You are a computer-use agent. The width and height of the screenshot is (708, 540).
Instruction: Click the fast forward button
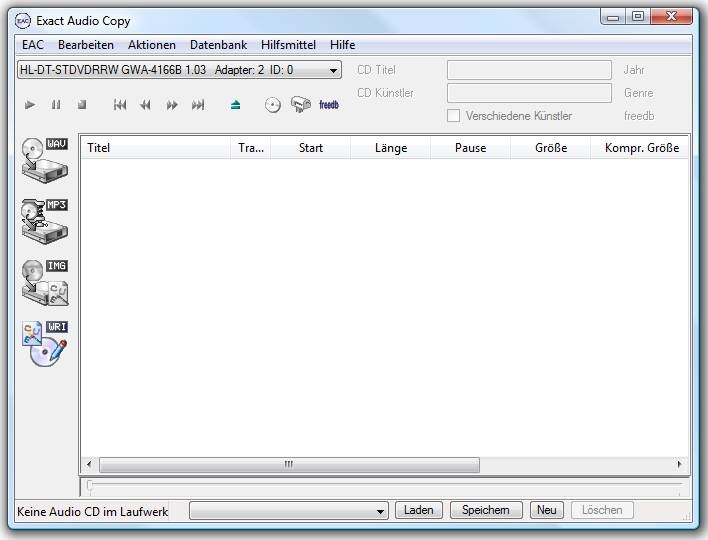[x=172, y=105]
